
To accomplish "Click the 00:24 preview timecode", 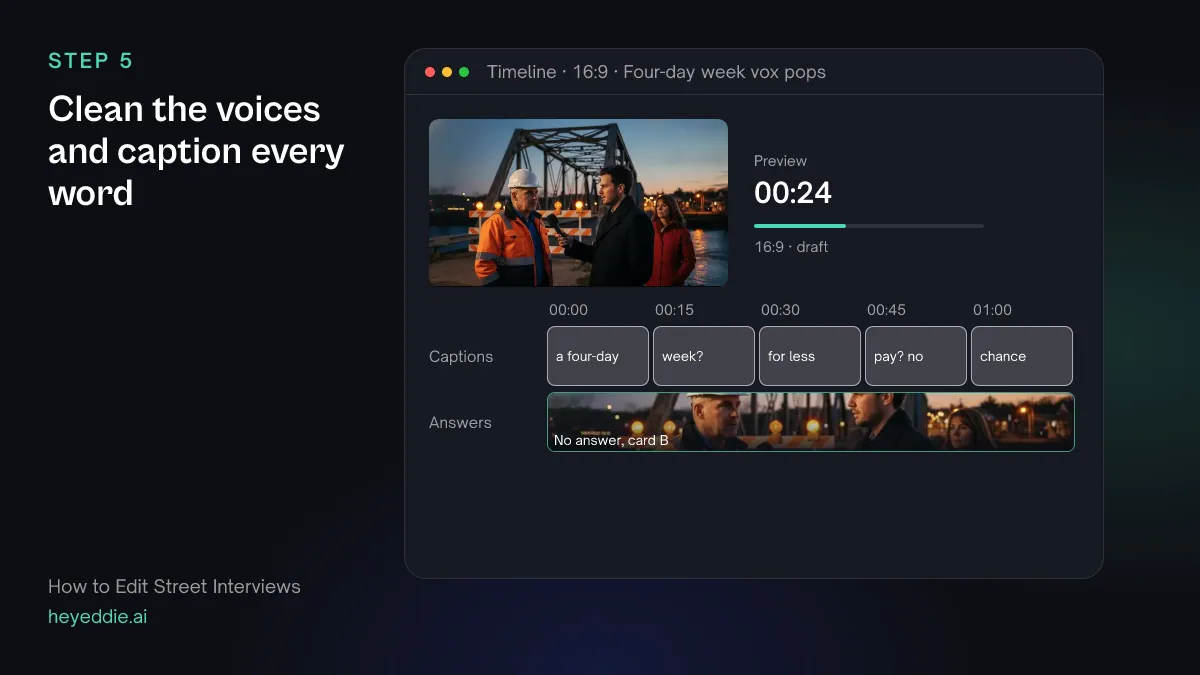I will coord(793,192).
